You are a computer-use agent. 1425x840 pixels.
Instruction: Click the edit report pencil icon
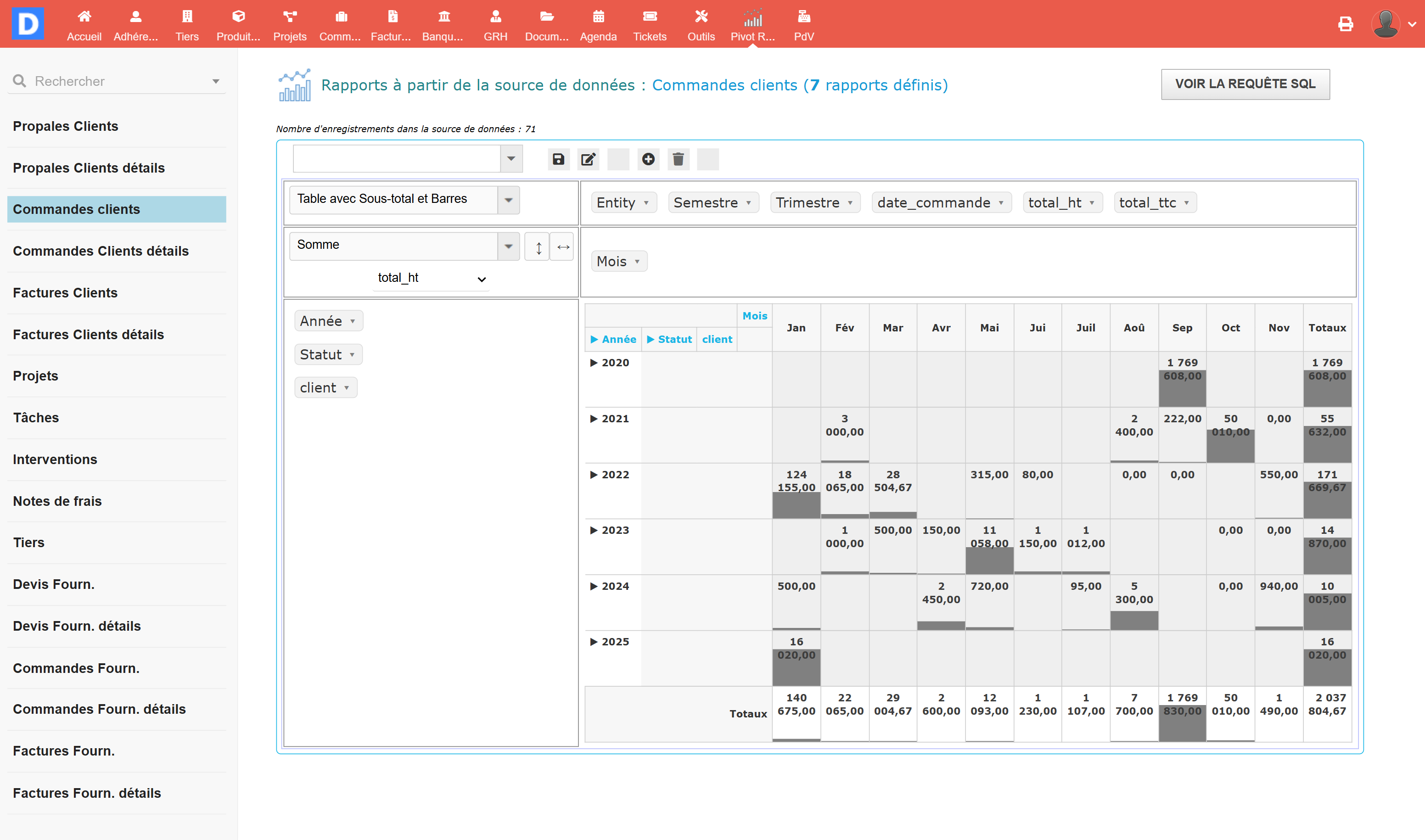point(588,159)
